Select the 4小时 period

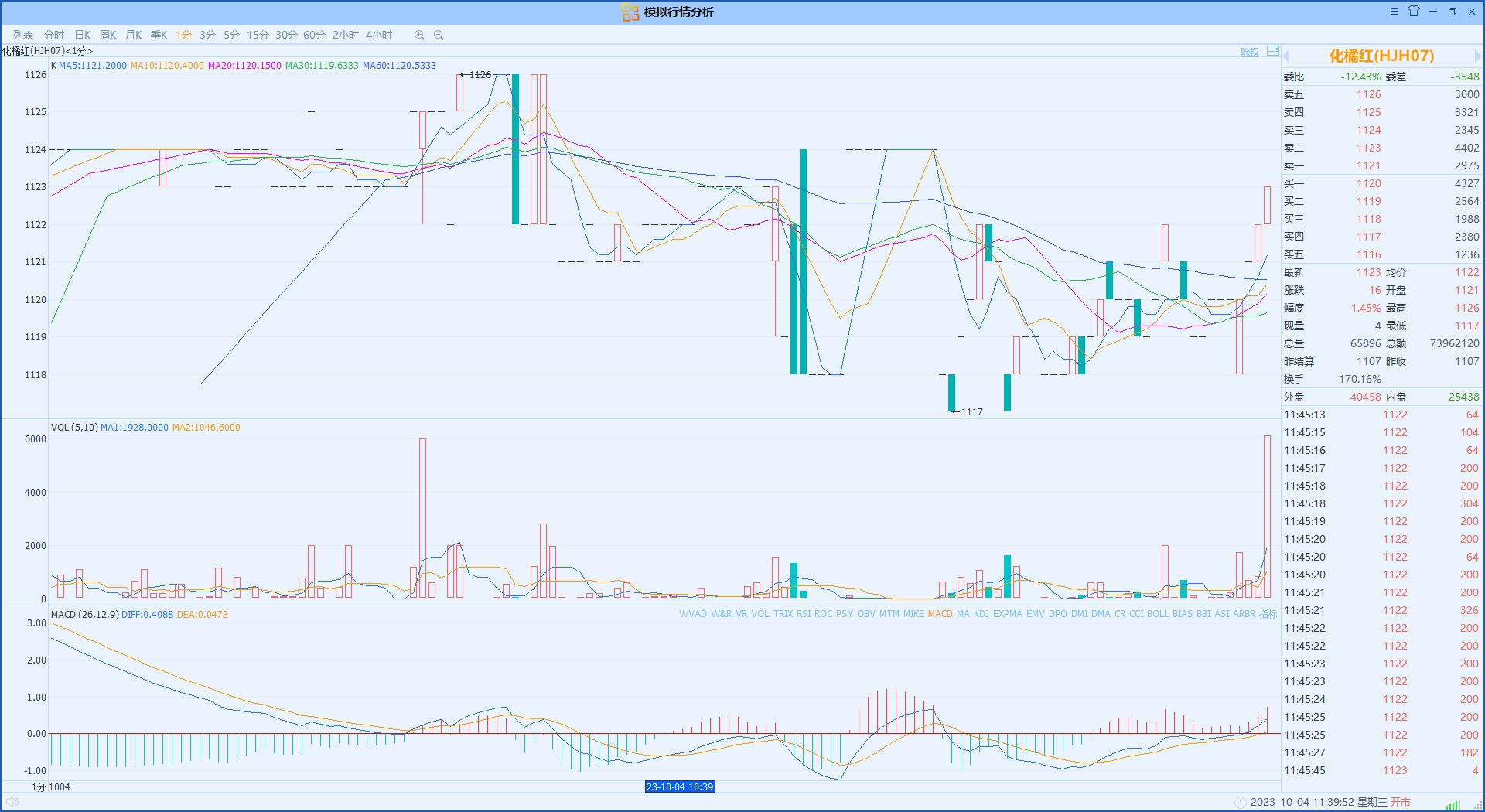379,35
